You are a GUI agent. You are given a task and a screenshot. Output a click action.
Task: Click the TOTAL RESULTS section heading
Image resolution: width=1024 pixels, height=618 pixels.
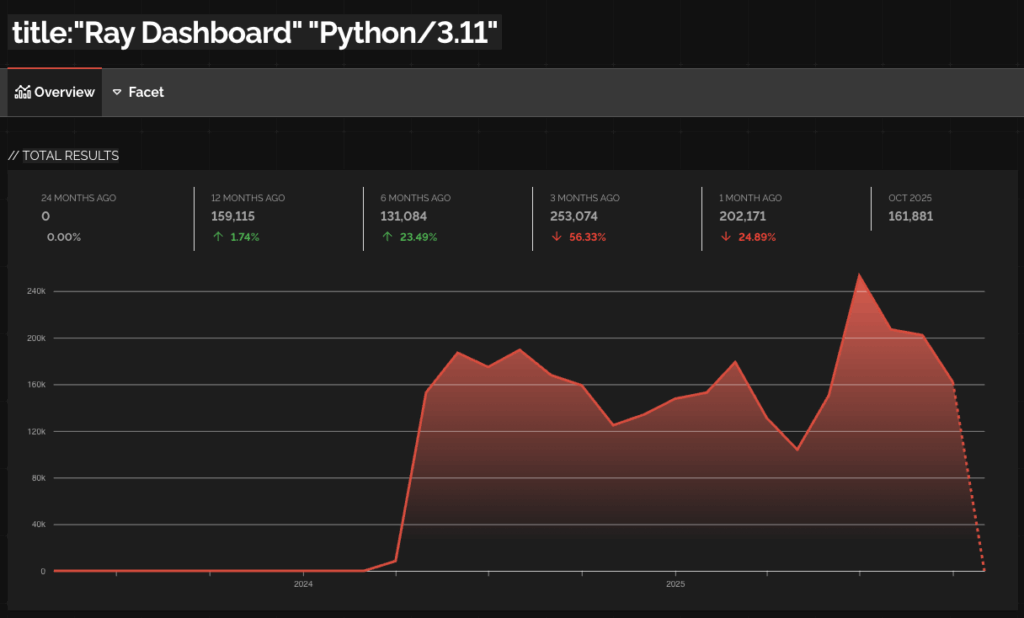point(64,155)
